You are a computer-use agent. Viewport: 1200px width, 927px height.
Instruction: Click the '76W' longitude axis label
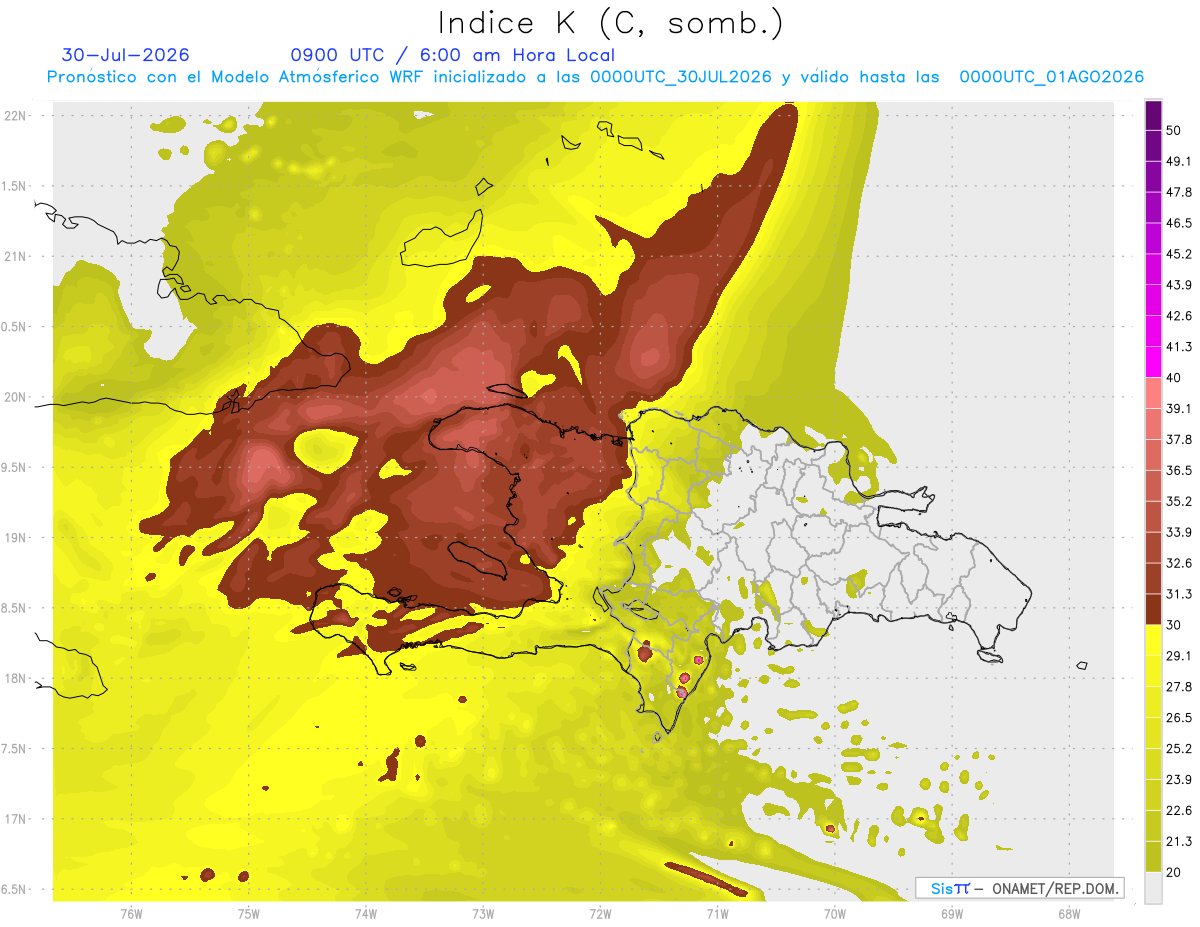click(131, 914)
